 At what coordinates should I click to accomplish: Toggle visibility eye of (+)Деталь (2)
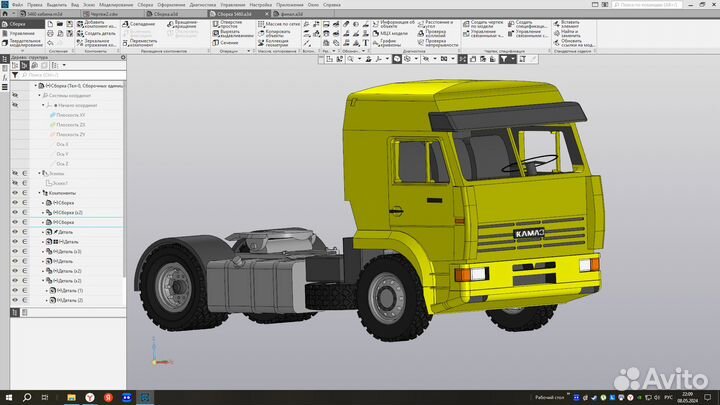15,300
